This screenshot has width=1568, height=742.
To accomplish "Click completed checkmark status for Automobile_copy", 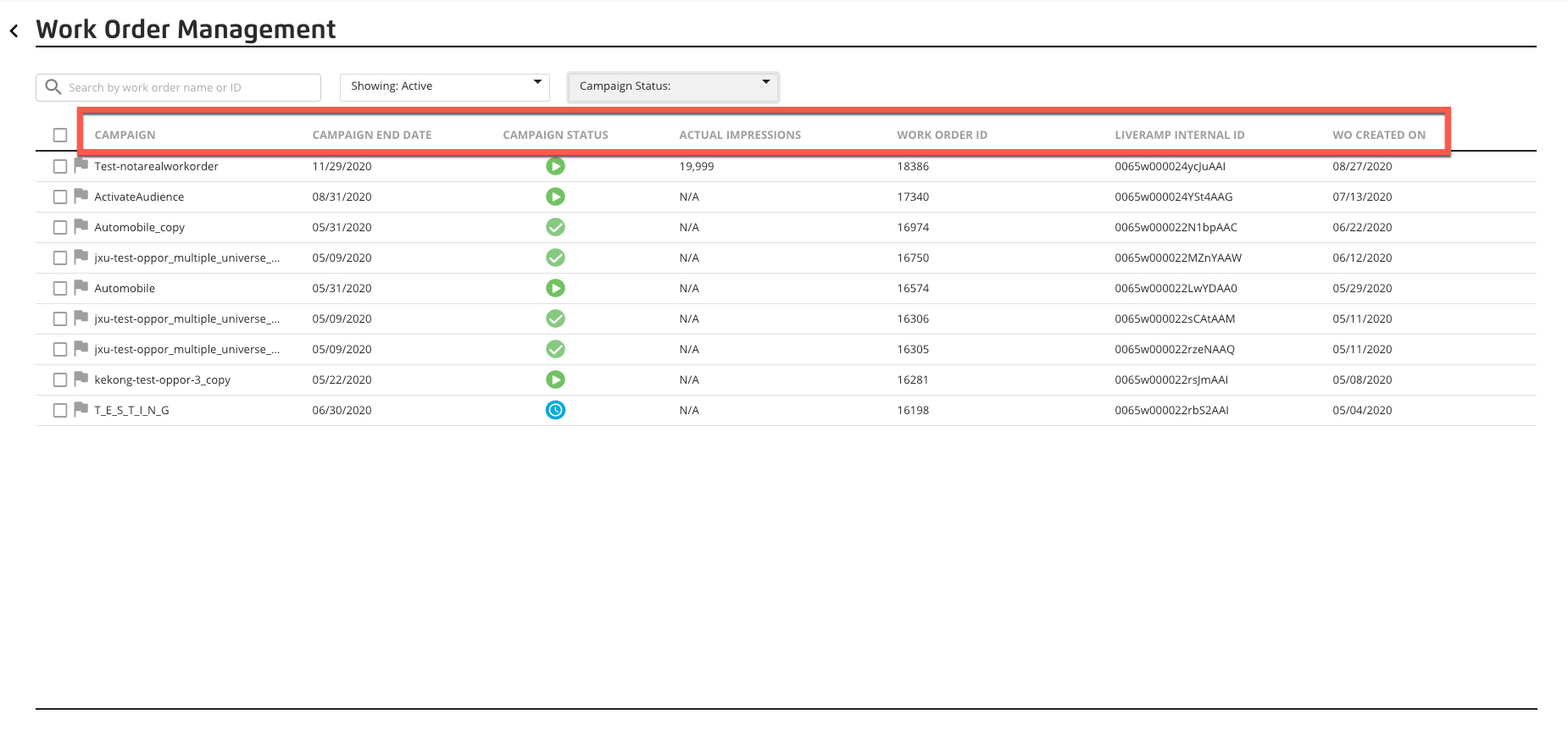I will pyautogui.click(x=555, y=227).
